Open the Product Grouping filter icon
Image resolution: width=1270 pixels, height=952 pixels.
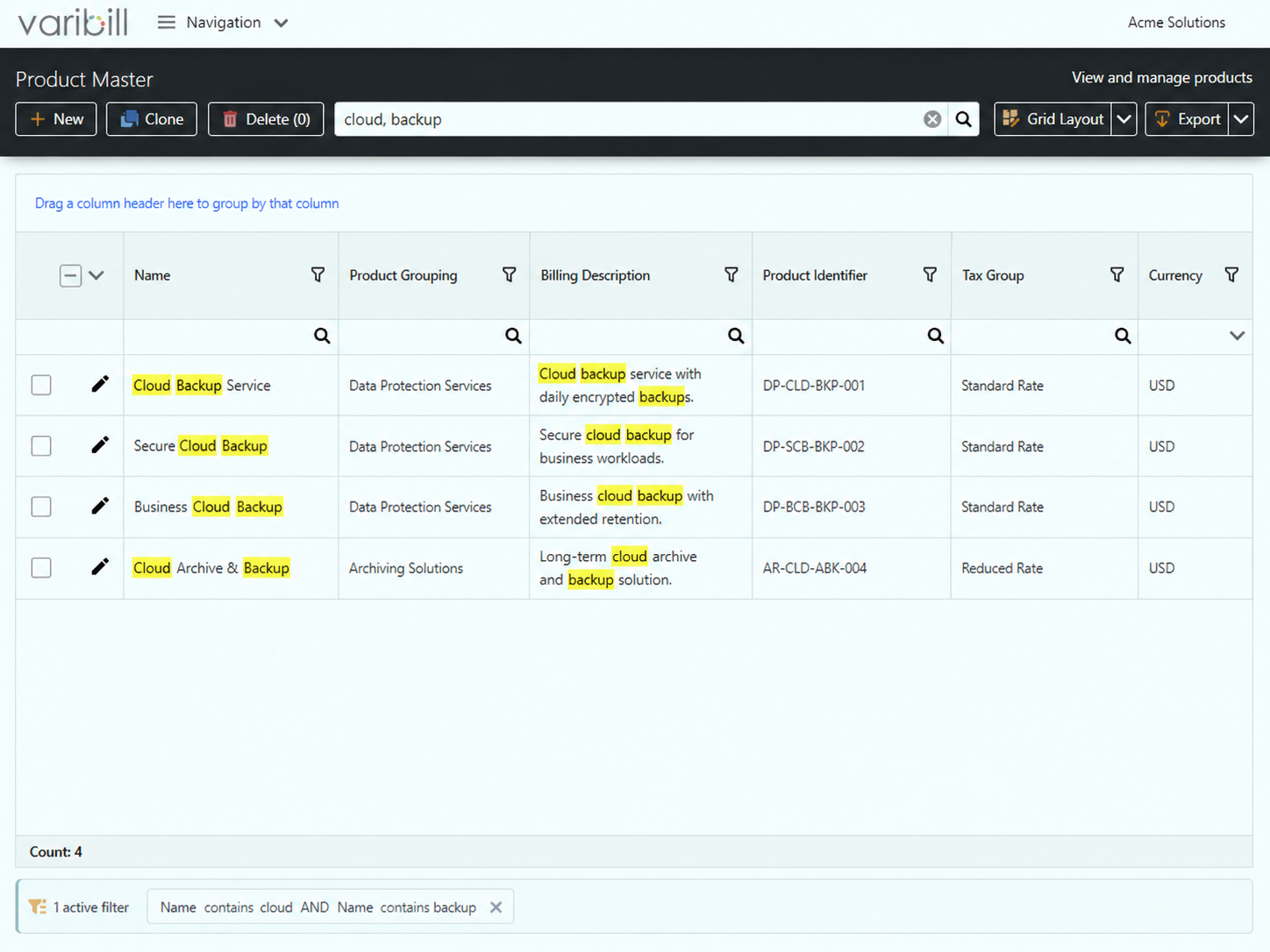(x=509, y=275)
